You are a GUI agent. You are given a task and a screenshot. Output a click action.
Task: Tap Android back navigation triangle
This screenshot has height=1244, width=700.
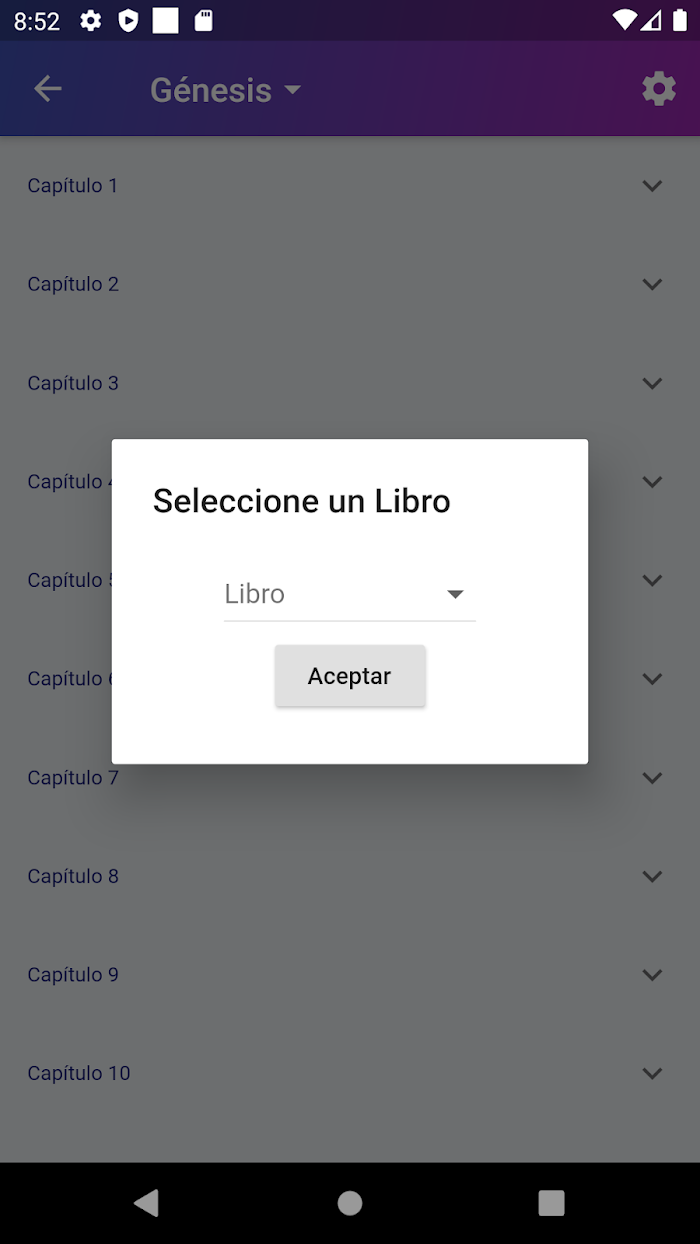147,1203
